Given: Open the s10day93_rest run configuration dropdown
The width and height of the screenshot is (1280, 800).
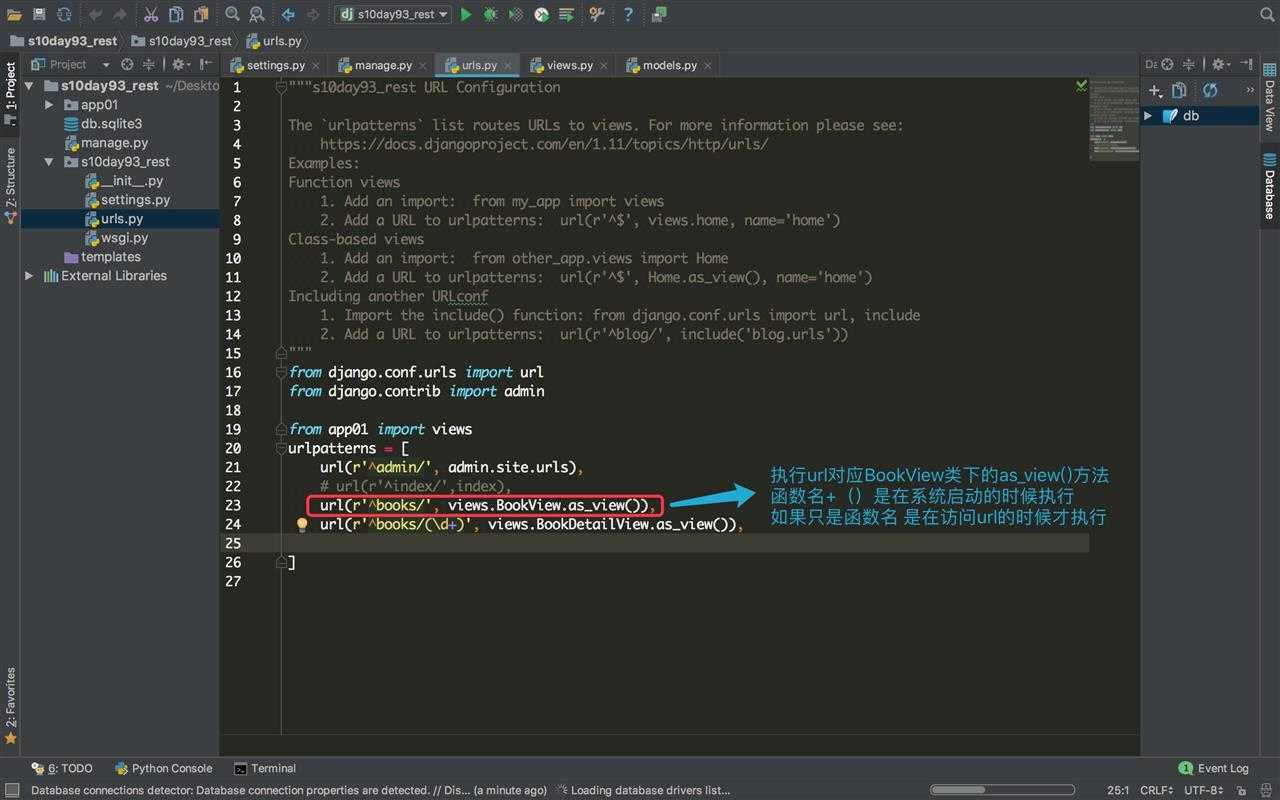Looking at the screenshot, I should pos(393,14).
